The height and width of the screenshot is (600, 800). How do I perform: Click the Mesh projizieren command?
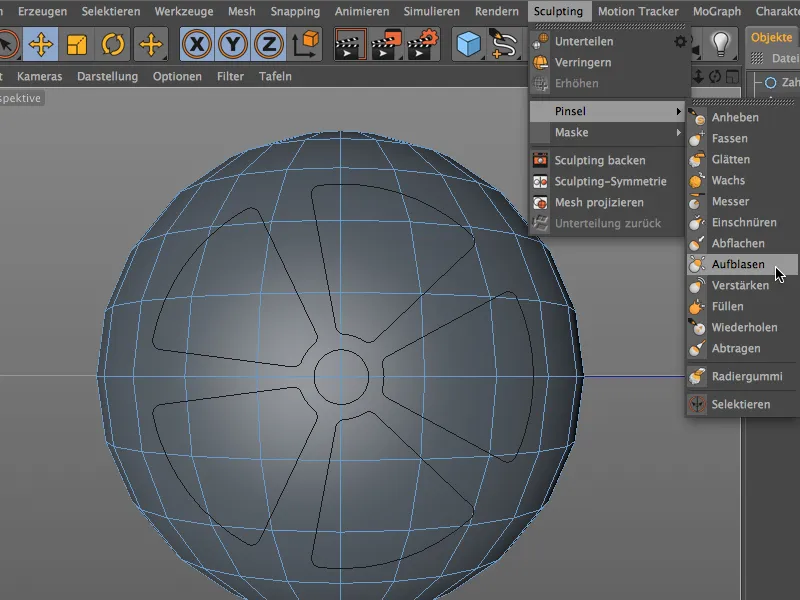[x=597, y=203]
